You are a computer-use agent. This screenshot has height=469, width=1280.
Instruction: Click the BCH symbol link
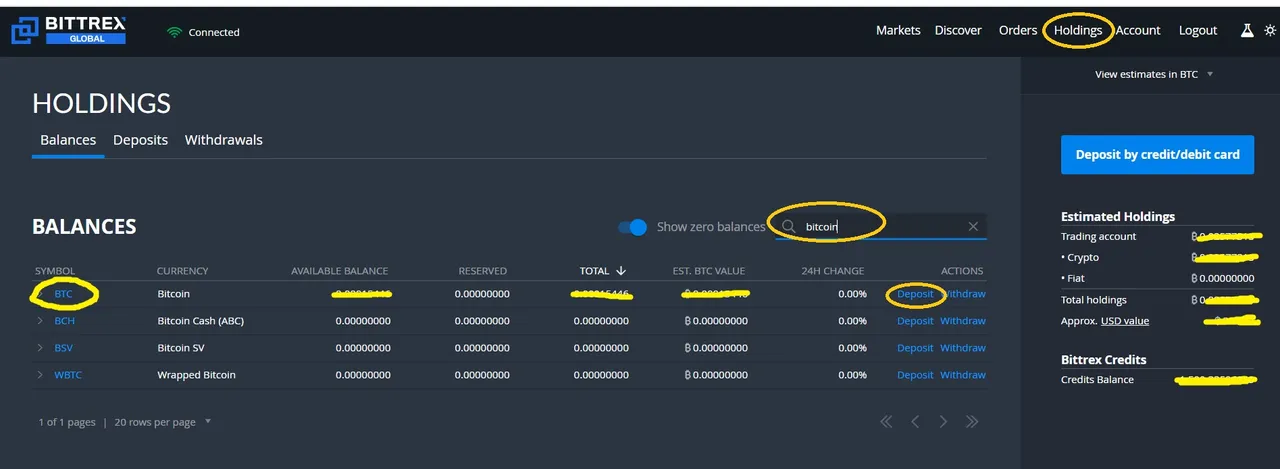[x=64, y=321]
